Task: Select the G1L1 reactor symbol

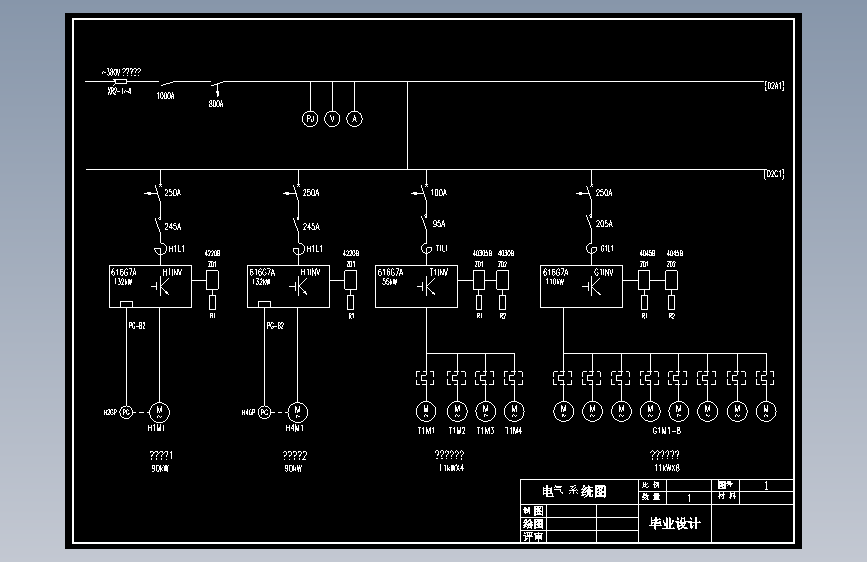Action: pyautogui.click(x=591, y=248)
